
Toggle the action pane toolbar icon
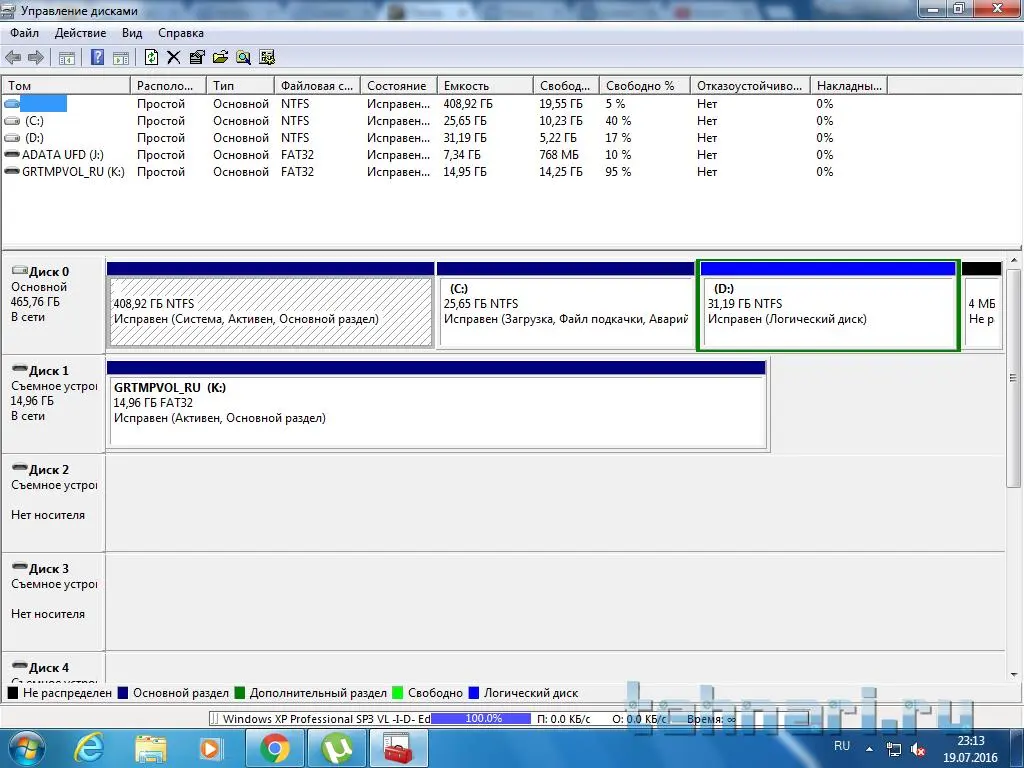[x=121, y=58]
